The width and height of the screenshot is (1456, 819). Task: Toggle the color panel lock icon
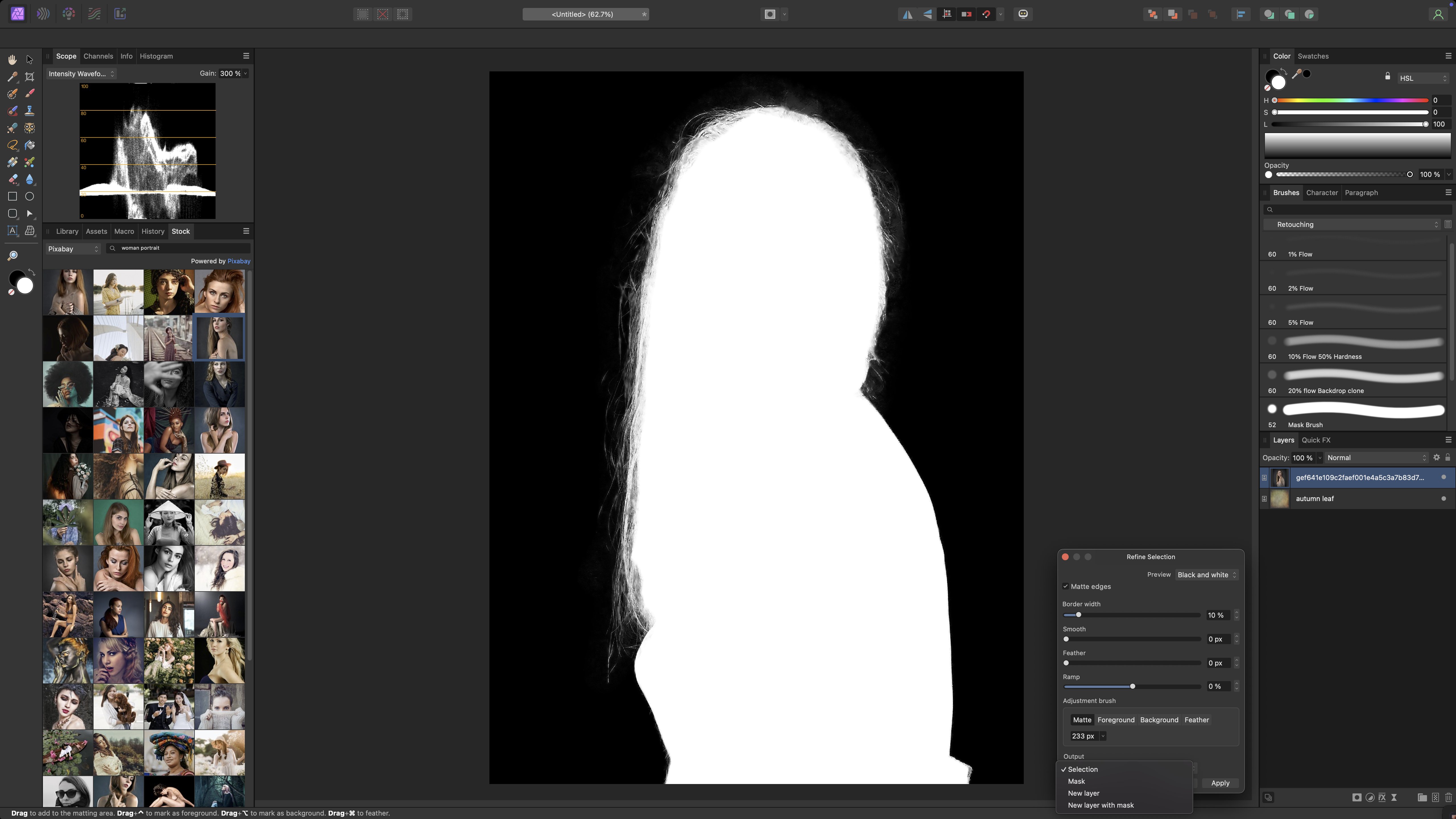pyautogui.click(x=1388, y=76)
